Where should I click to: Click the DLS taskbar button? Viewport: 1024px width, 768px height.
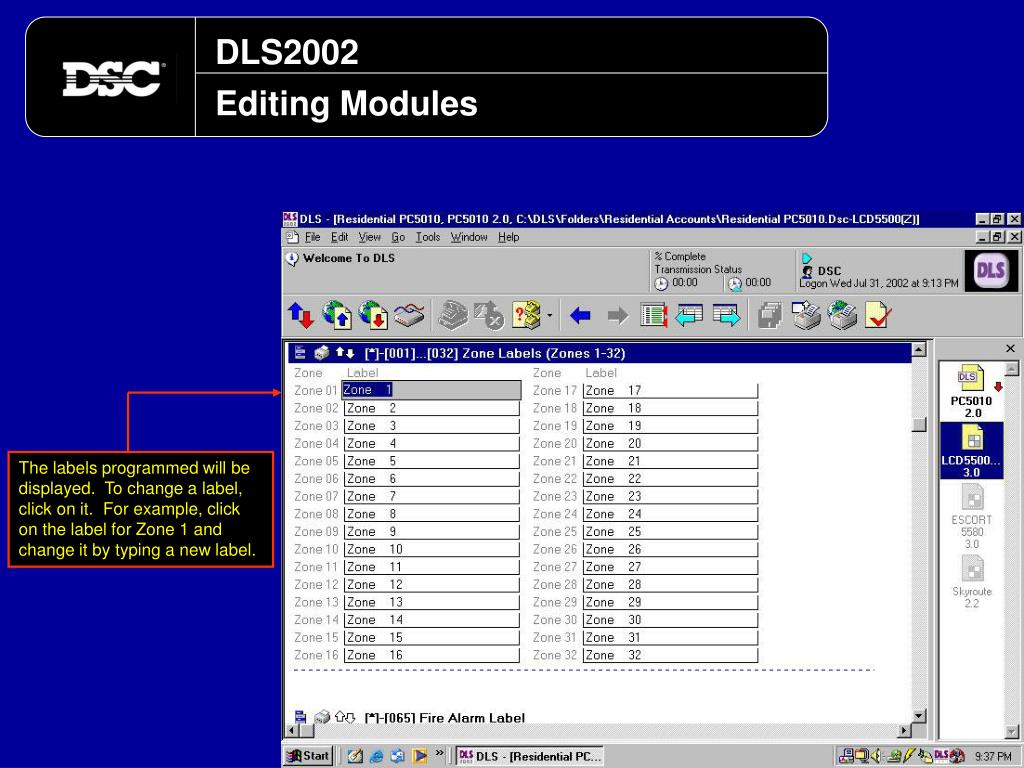coord(530,756)
